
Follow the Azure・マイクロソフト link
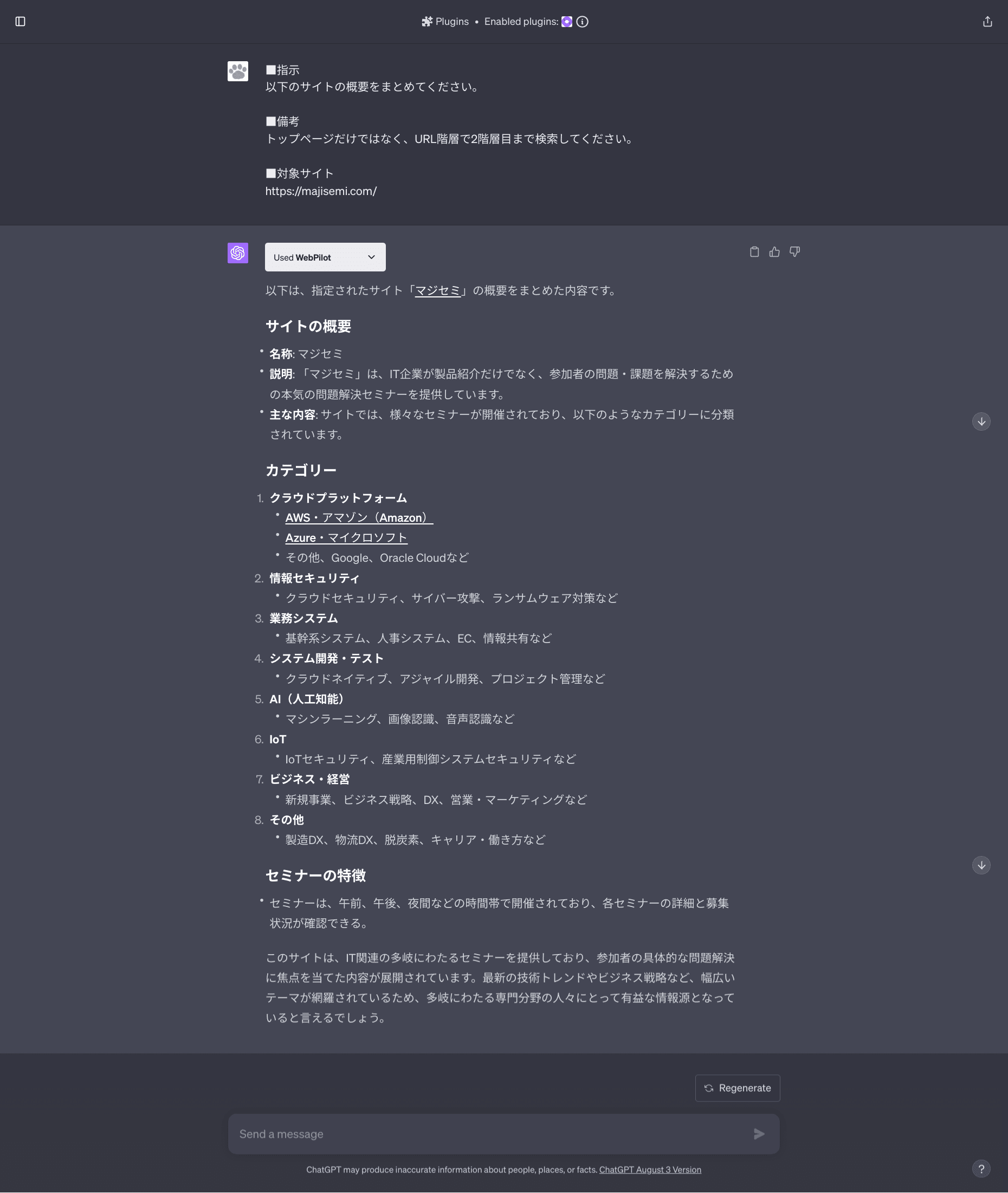point(346,537)
